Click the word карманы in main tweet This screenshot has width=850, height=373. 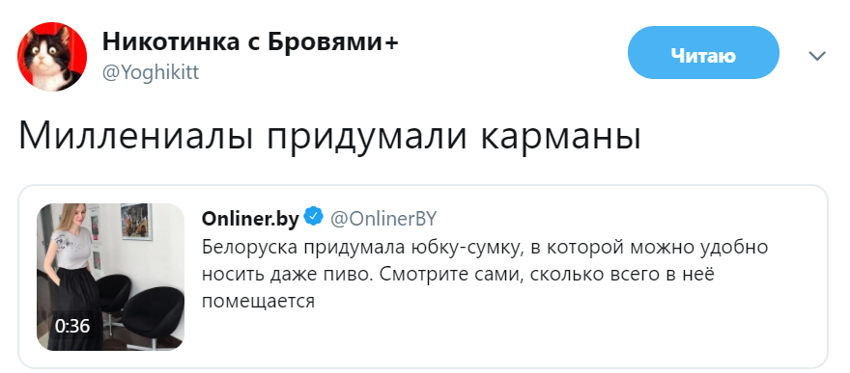click(561, 139)
